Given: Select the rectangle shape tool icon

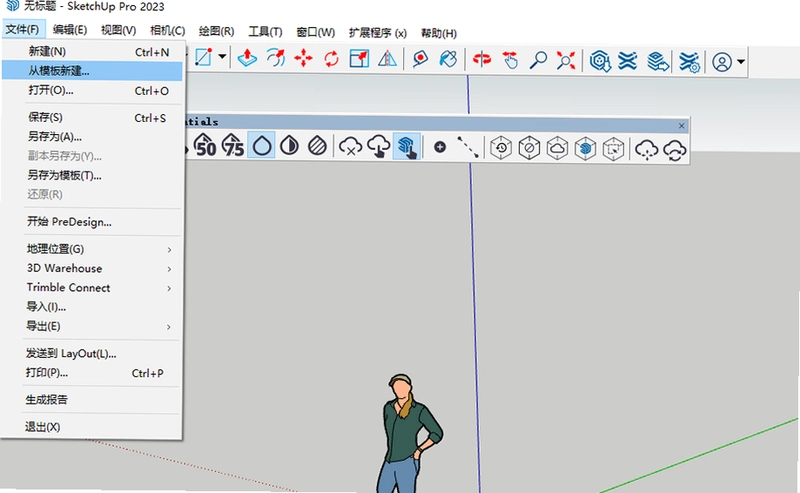Looking at the screenshot, I should 204,57.
